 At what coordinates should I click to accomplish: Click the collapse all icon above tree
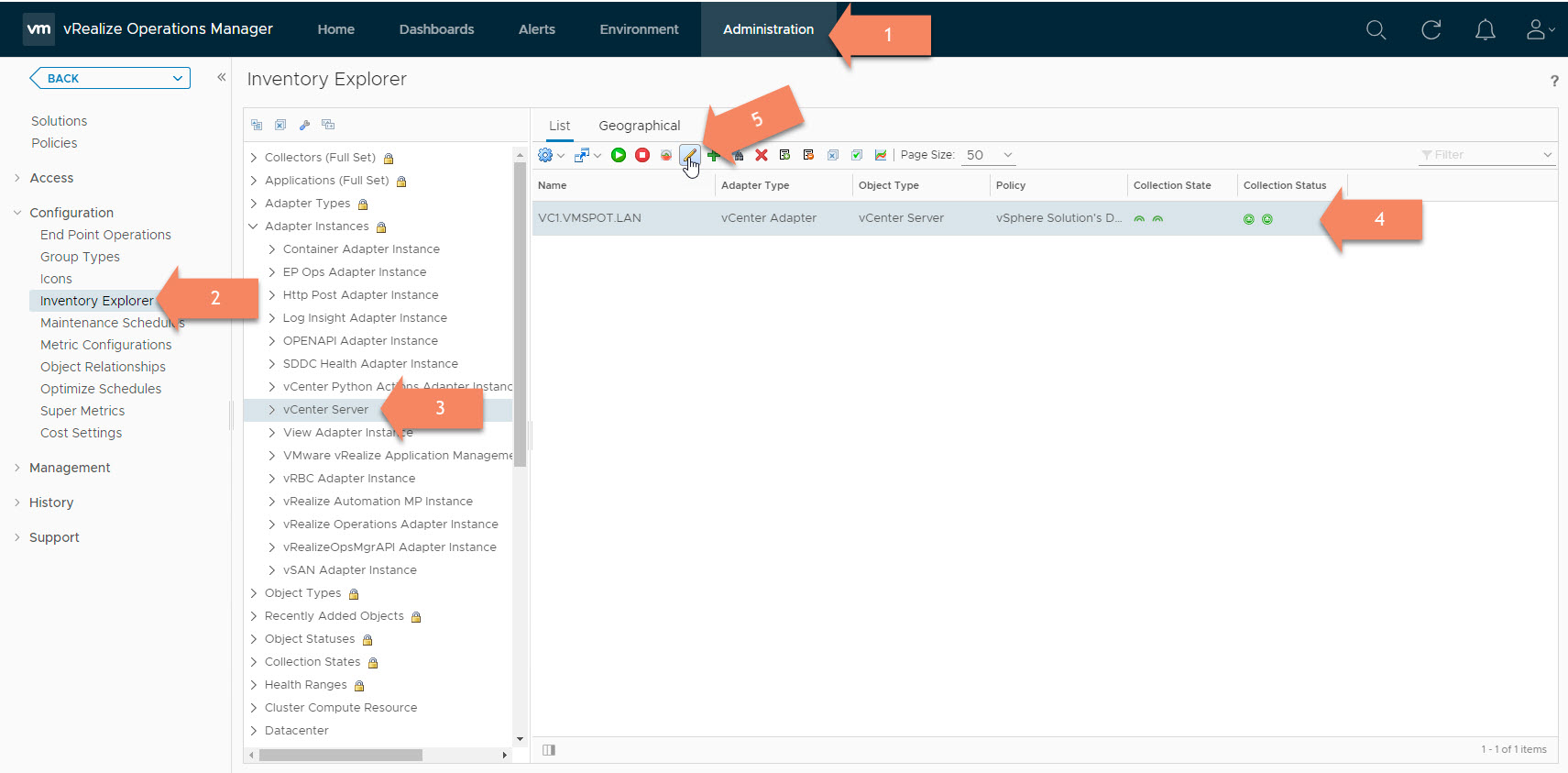[x=257, y=125]
